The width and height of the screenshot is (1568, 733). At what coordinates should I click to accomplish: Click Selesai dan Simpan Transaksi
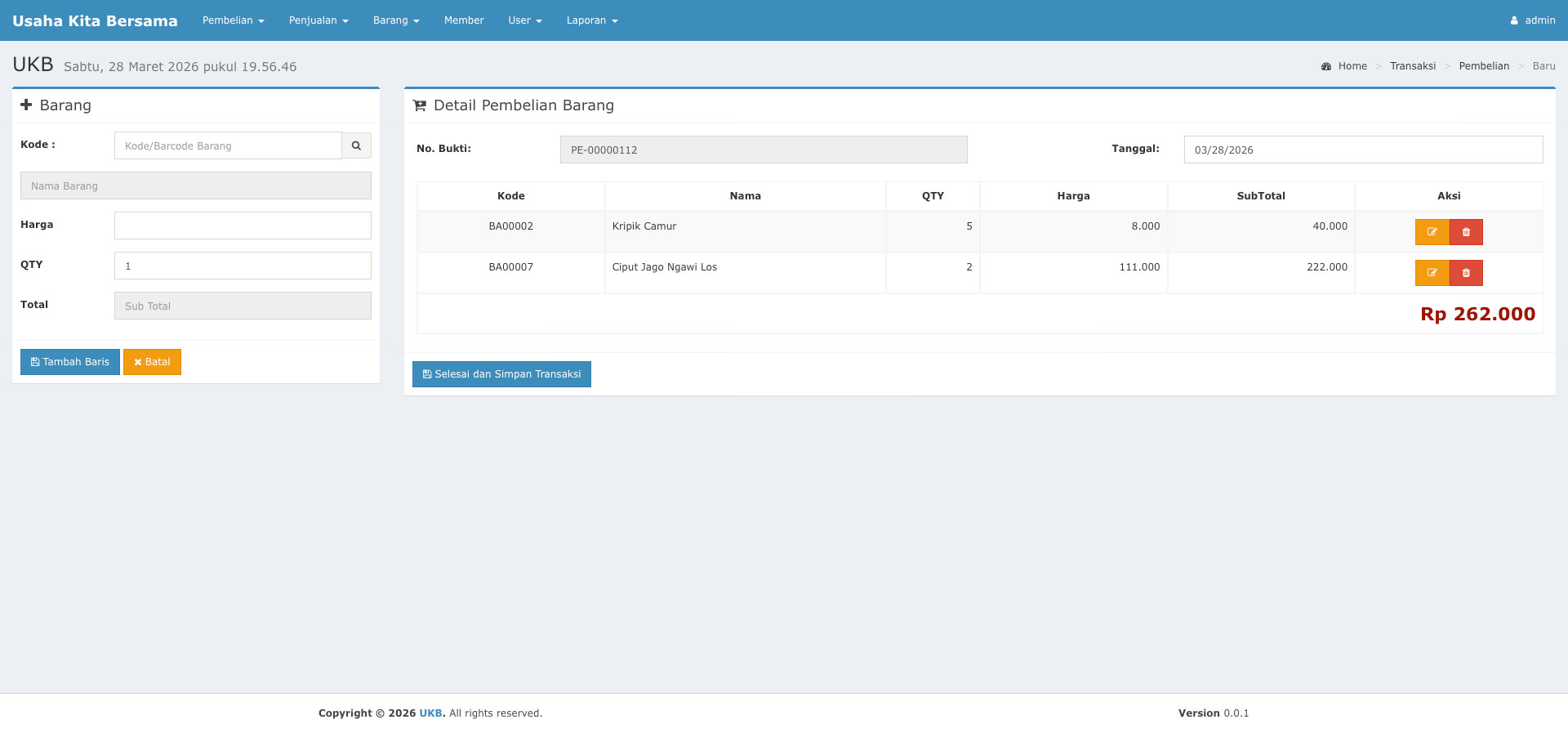click(x=501, y=374)
